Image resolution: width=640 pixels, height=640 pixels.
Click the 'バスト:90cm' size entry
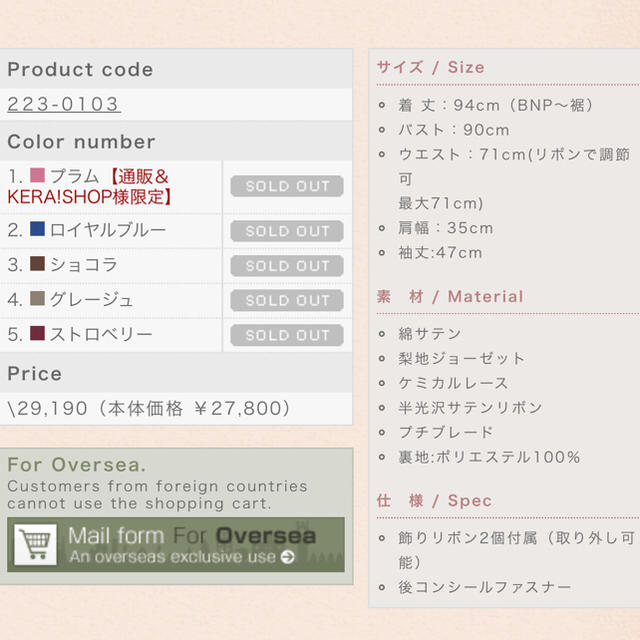coord(454,130)
